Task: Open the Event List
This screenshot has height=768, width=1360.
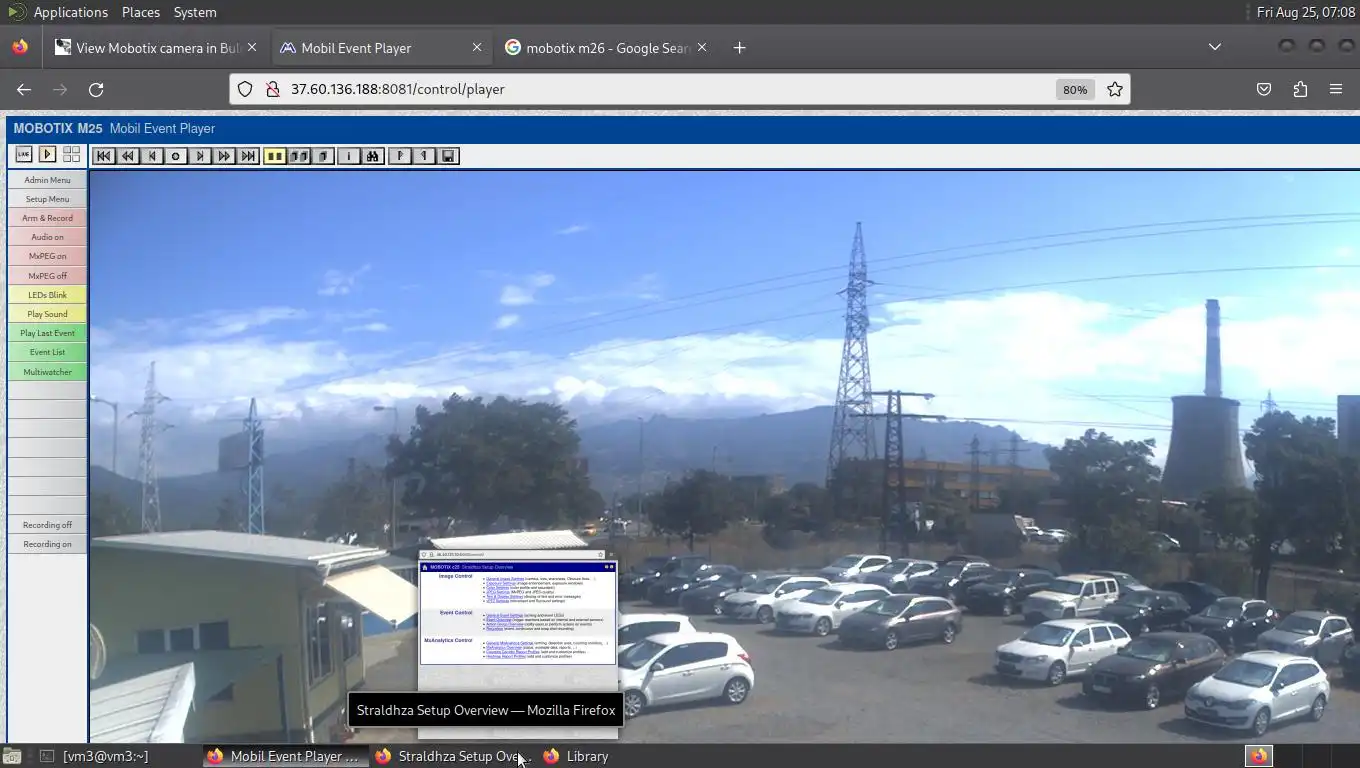Action: click(x=47, y=352)
